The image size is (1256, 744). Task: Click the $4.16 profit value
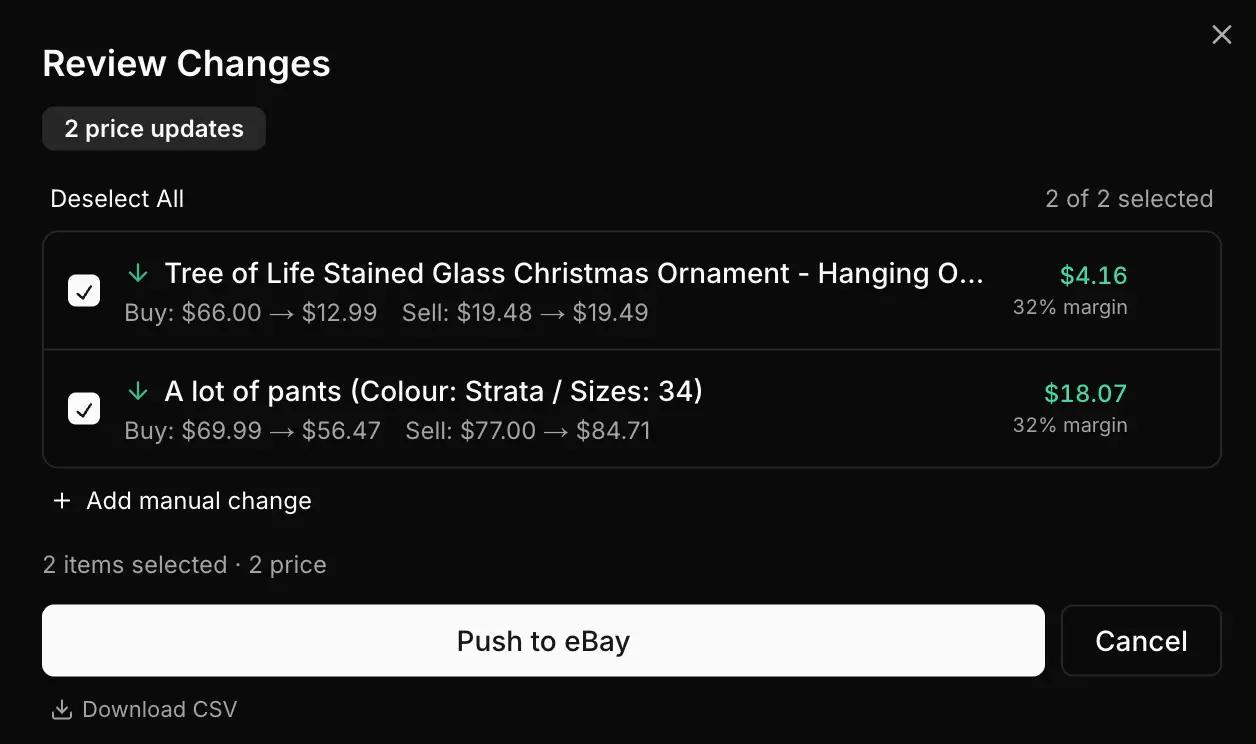[x=1093, y=275]
